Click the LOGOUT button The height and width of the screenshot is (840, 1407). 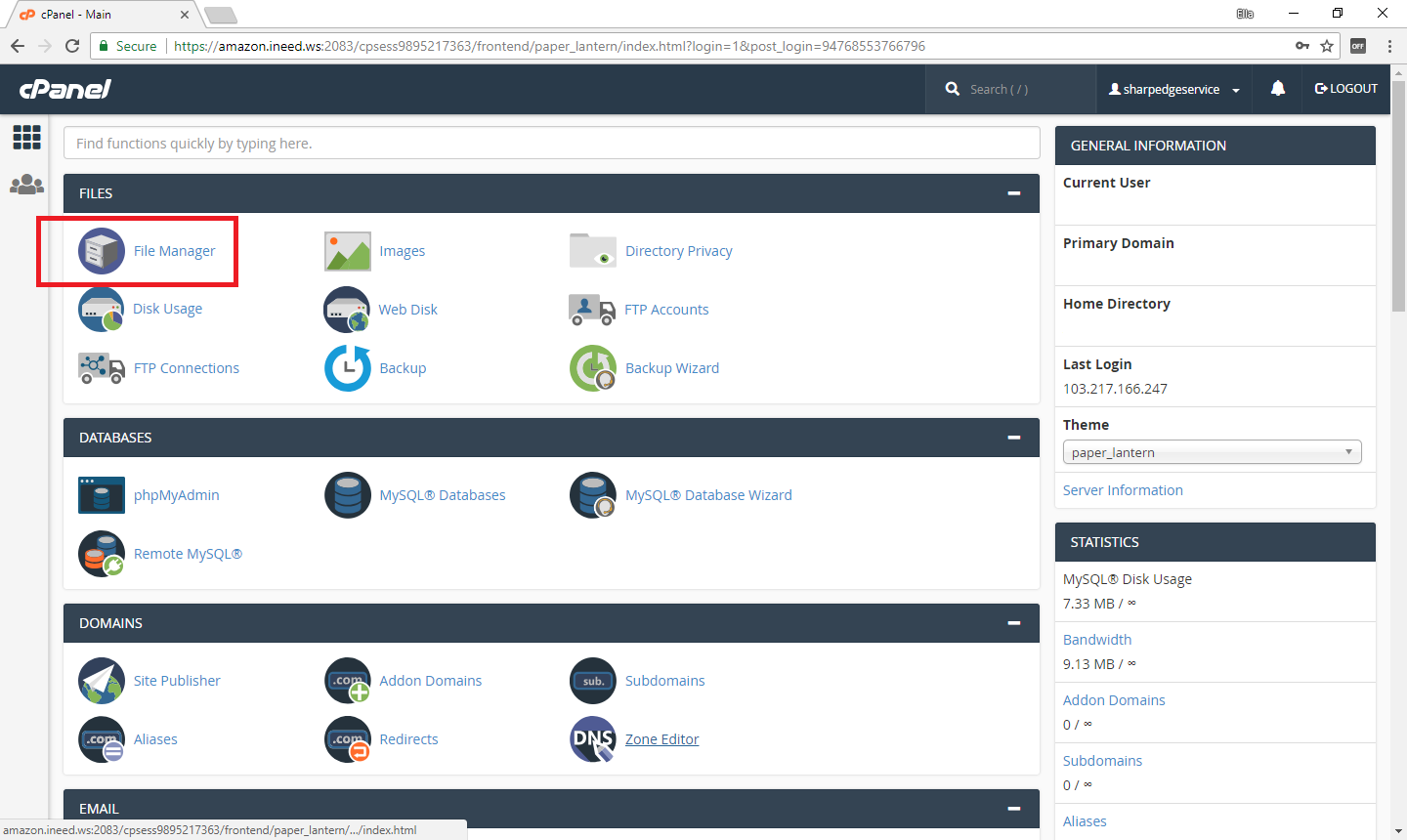(x=1346, y=89)
